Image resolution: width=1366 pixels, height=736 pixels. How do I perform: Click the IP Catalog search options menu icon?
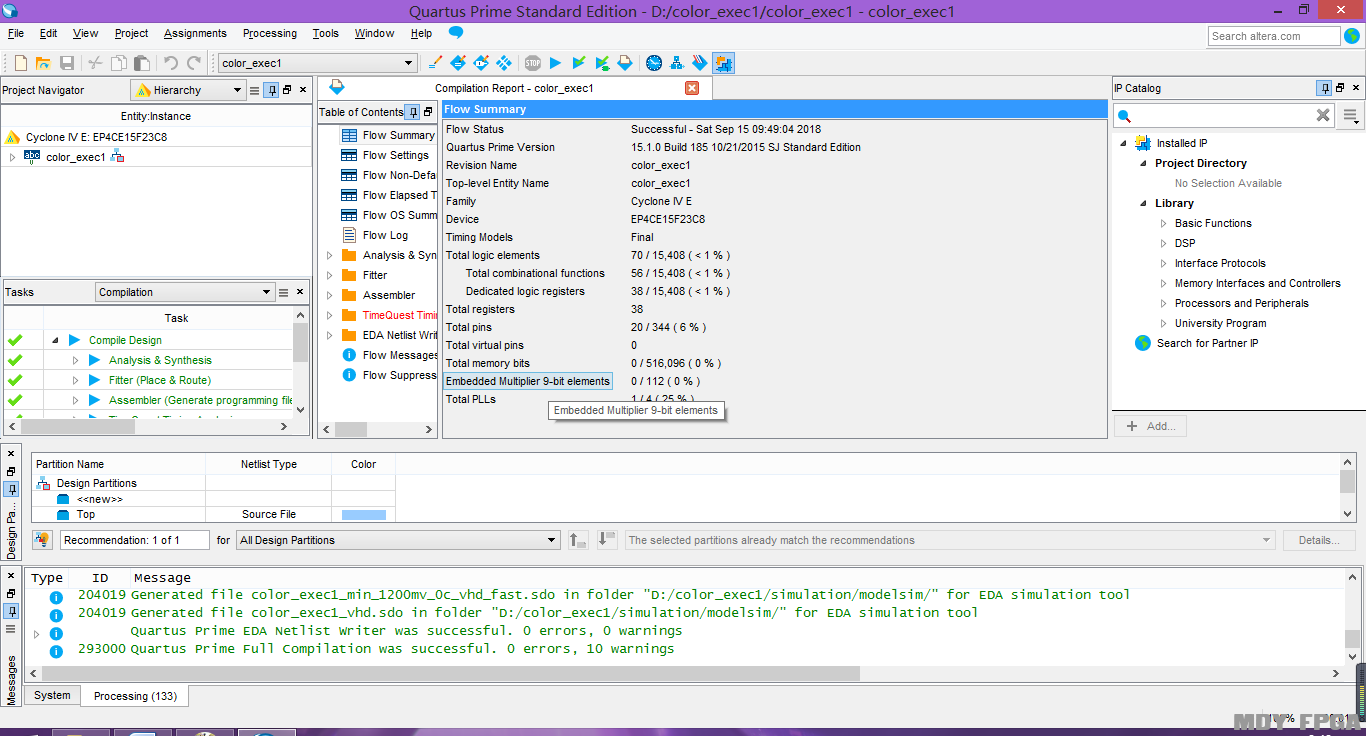click(x=1352, y=116)
